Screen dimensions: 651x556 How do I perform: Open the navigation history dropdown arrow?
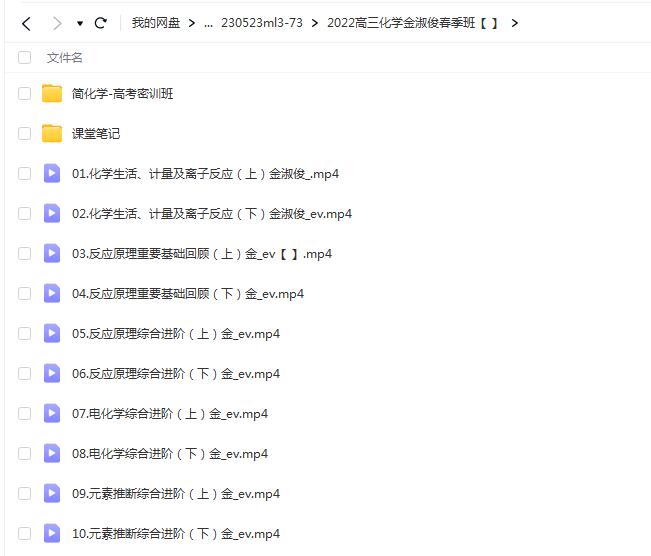pos(80,23)
